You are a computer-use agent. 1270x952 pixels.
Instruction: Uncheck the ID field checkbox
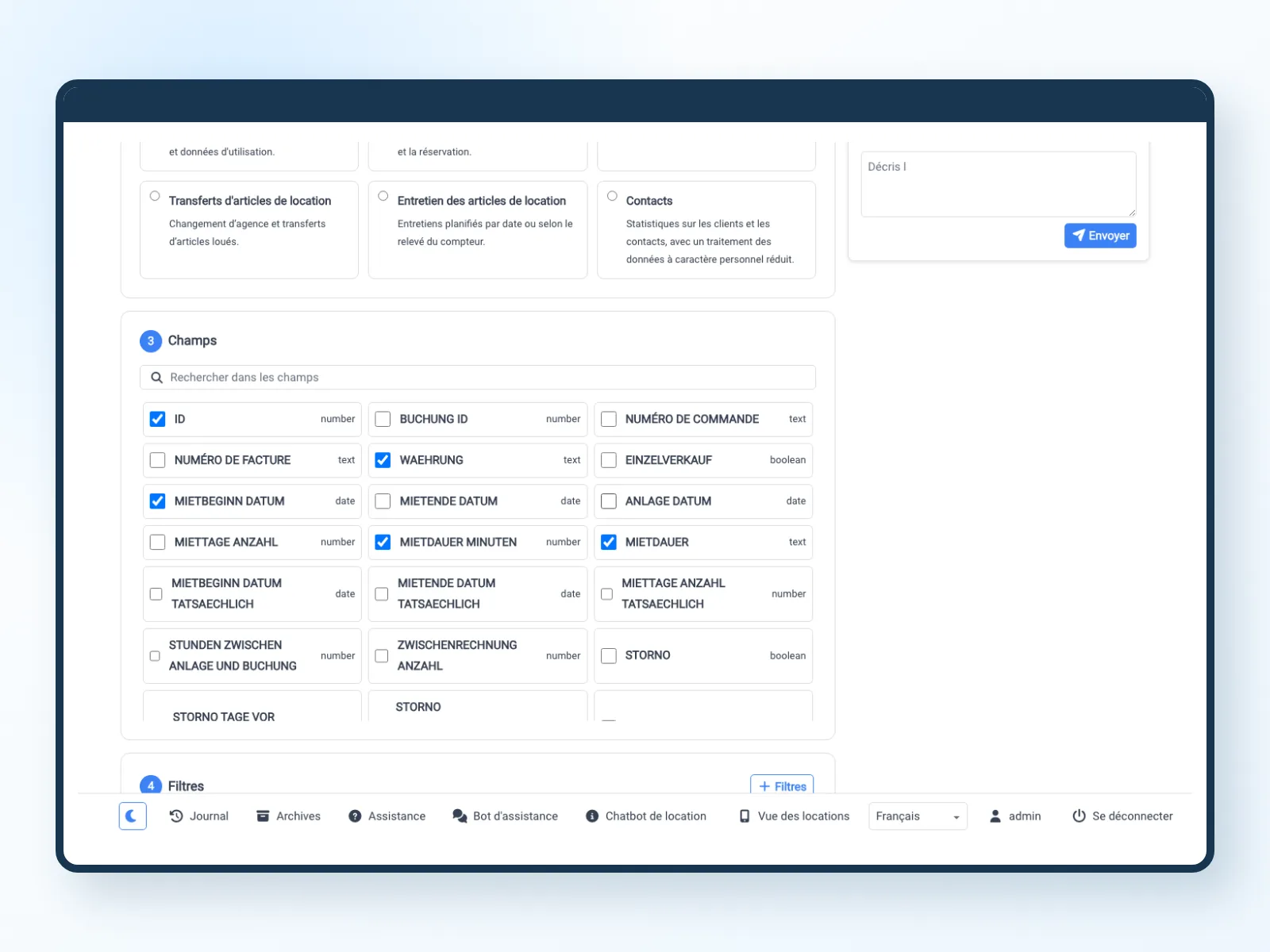tap(158, 419)
